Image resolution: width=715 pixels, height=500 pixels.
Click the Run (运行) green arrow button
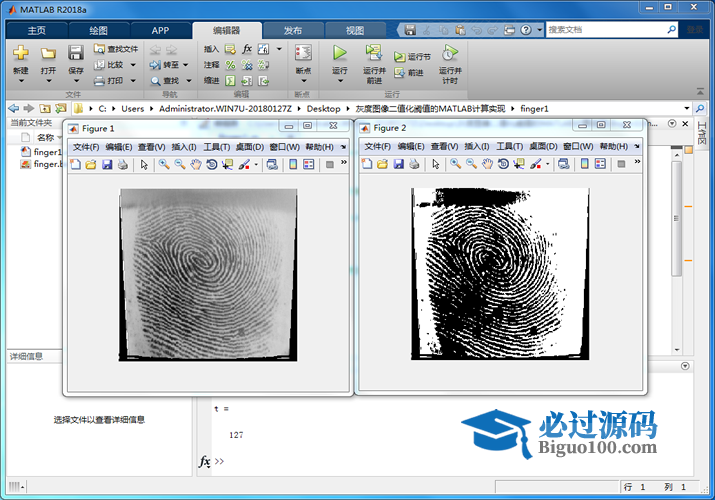click(340, 54)
